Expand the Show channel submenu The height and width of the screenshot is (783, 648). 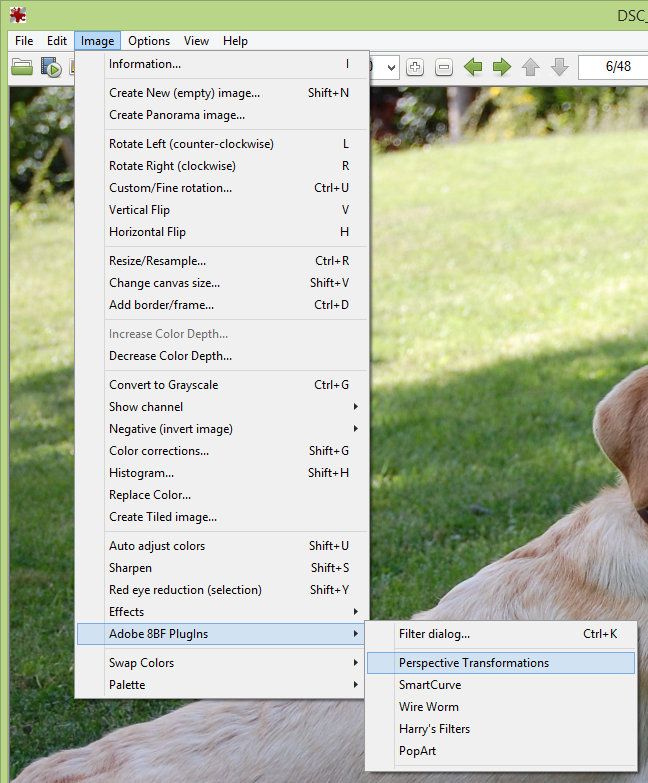[x=230, y=407]
